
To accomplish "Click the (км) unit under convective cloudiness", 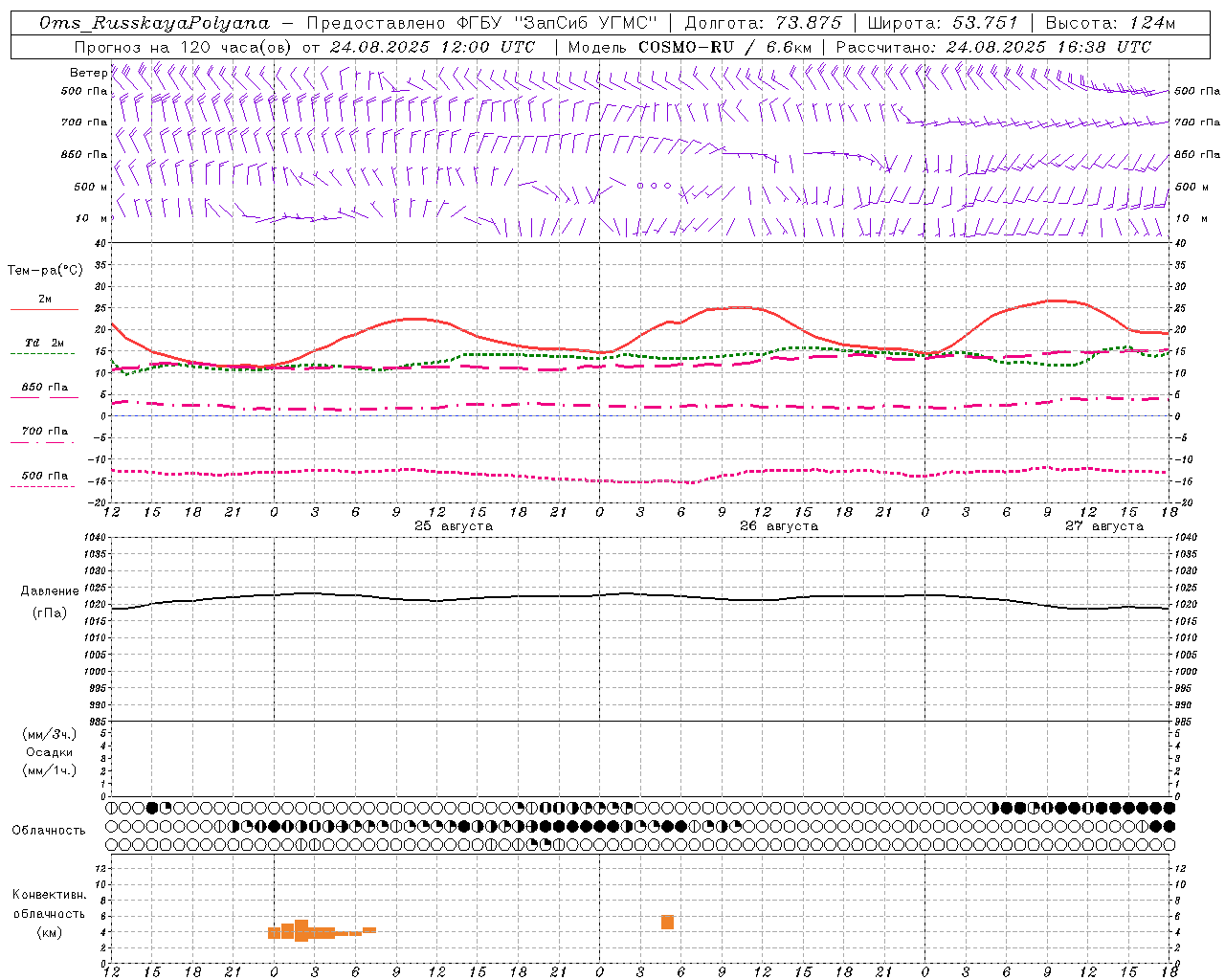I will [x=49, y=932].
